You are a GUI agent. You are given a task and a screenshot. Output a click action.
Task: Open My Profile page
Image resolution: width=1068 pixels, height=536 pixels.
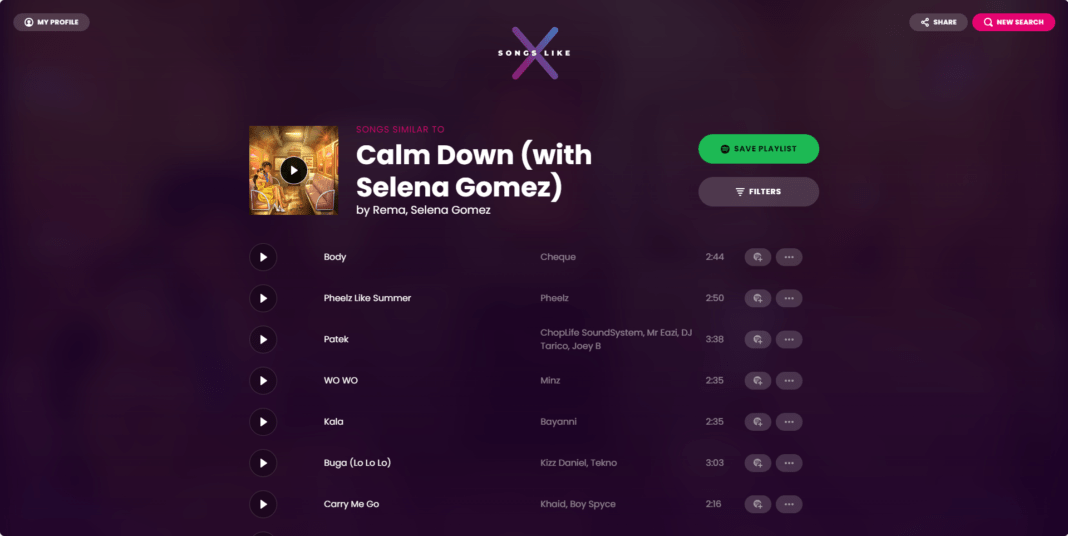pos(52,22)
